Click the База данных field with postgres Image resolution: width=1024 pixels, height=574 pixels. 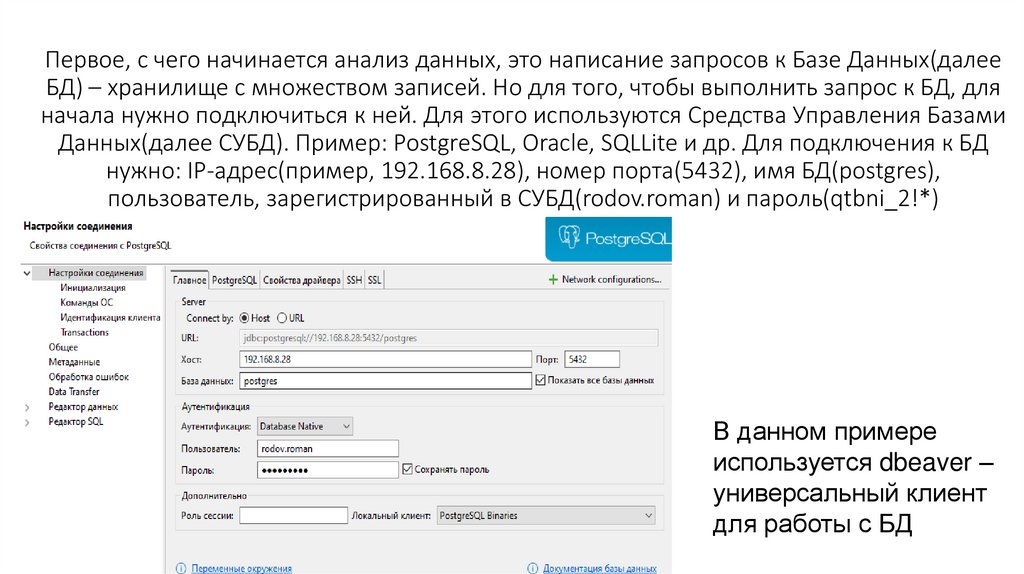tap(385, 381)
